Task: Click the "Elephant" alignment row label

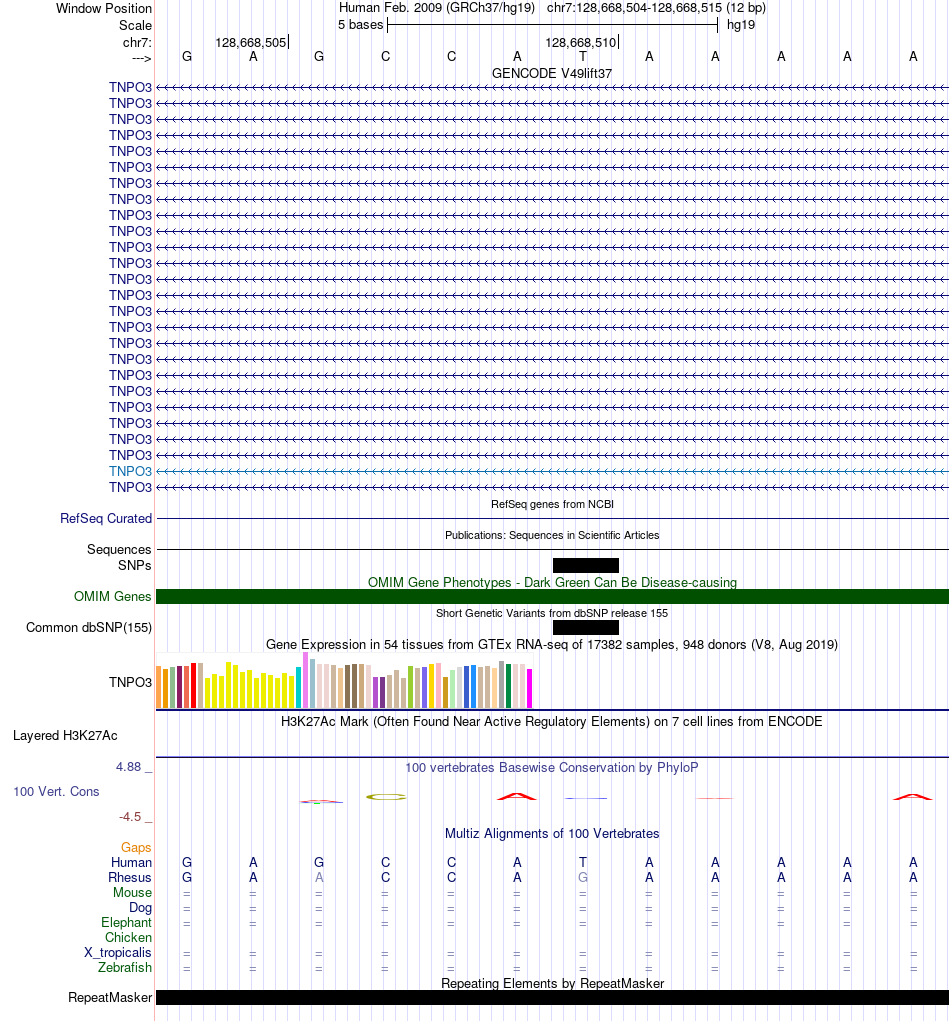Action: click(126, 923)
